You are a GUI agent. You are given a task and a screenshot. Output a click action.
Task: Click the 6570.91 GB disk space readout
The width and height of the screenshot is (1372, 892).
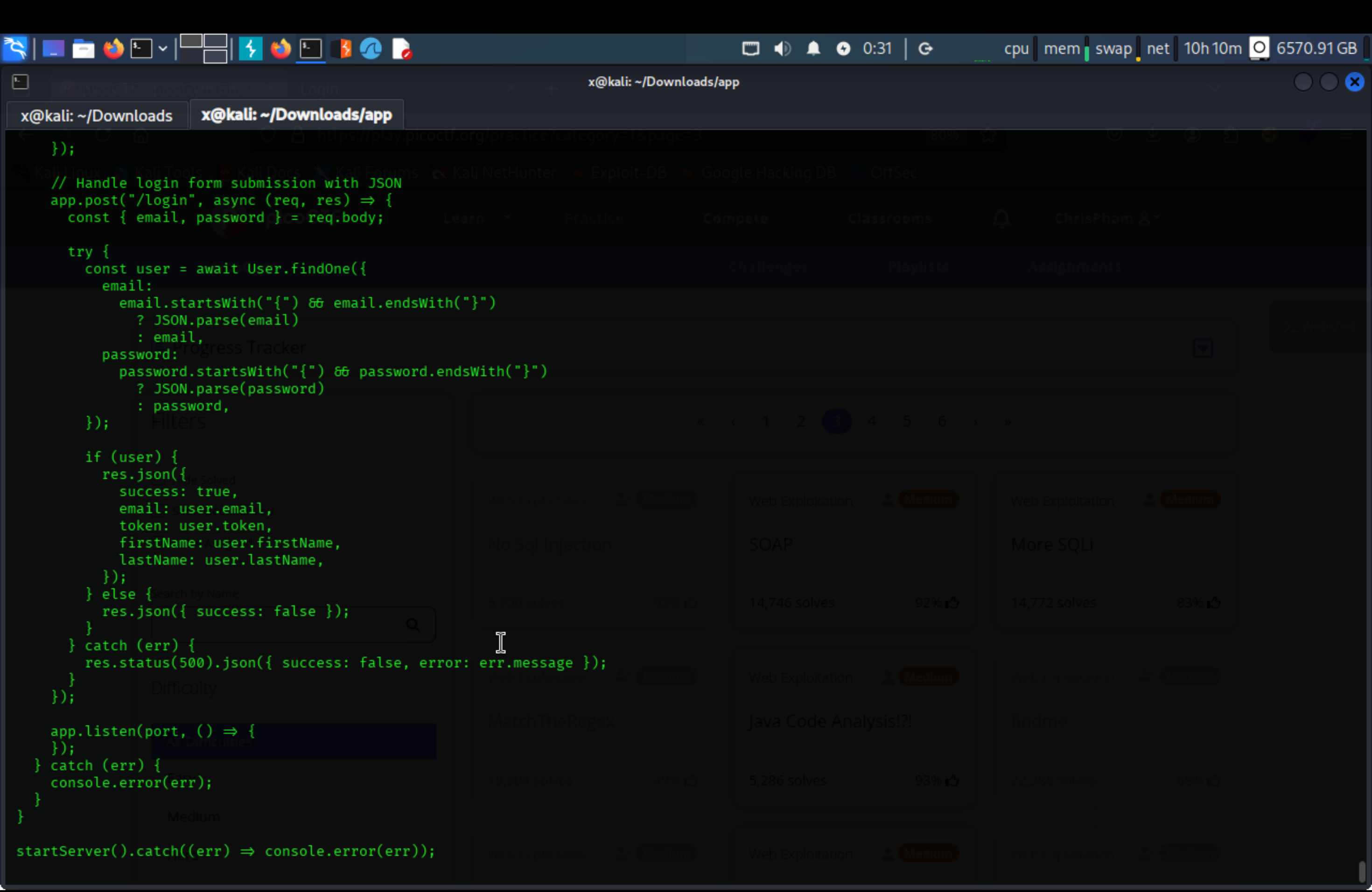click(1316, 49)
